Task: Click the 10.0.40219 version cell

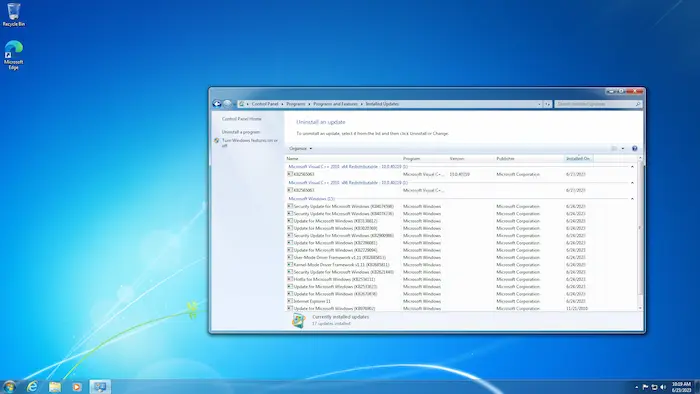Action: 459,174
